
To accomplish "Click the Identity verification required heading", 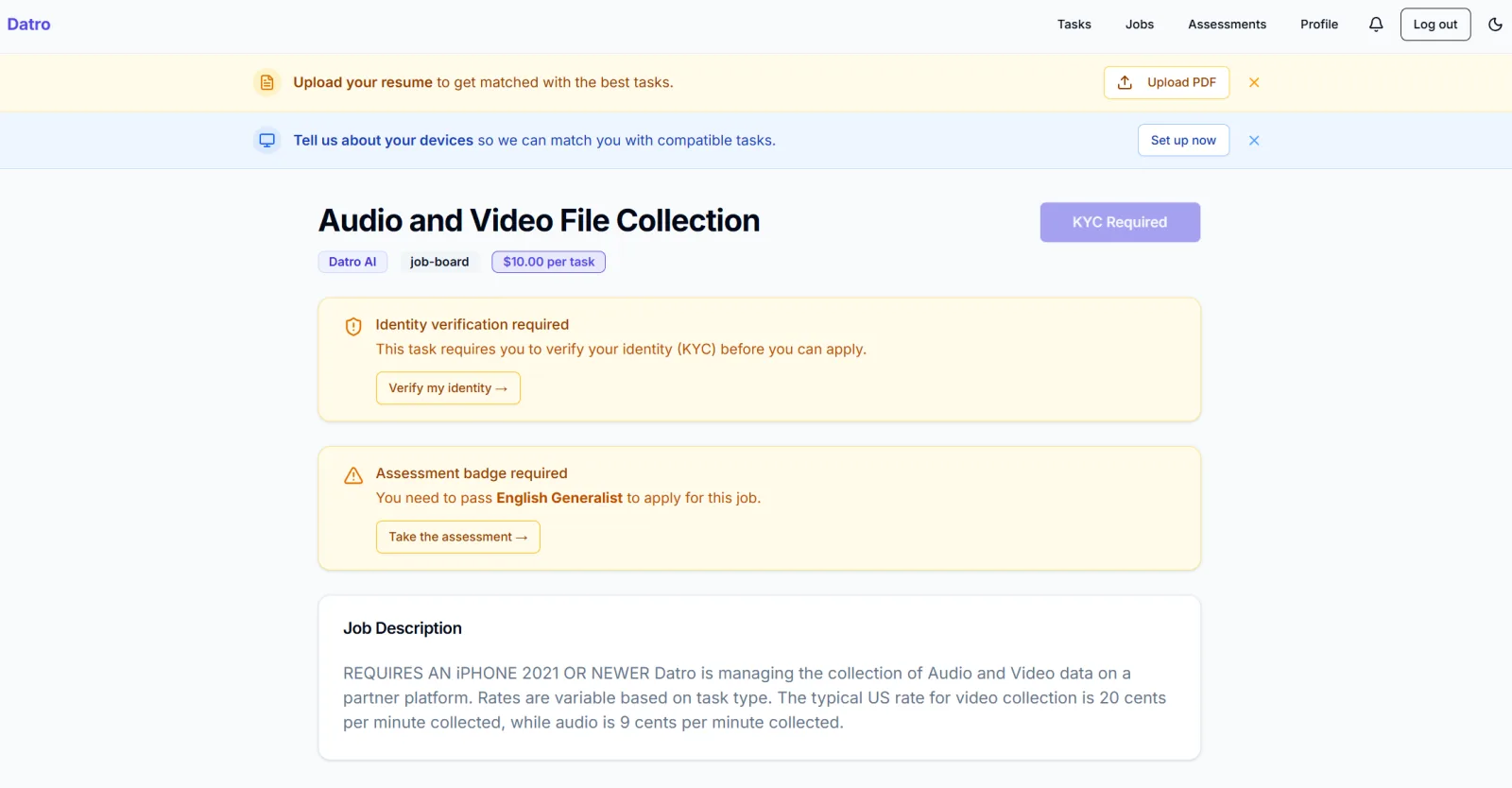I will pyautogui.click(x=472, y=325).
